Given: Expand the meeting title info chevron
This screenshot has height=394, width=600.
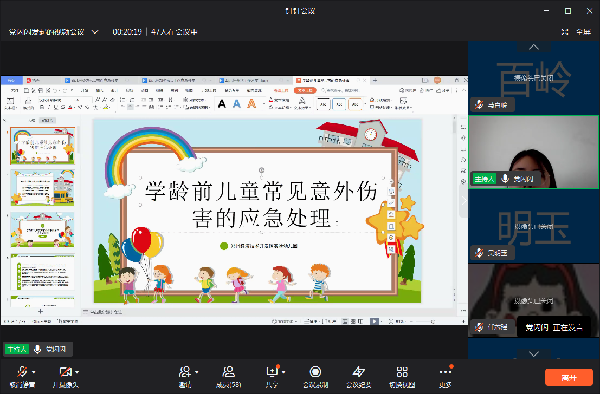Looking at the screenshot, I should [95, 32].
